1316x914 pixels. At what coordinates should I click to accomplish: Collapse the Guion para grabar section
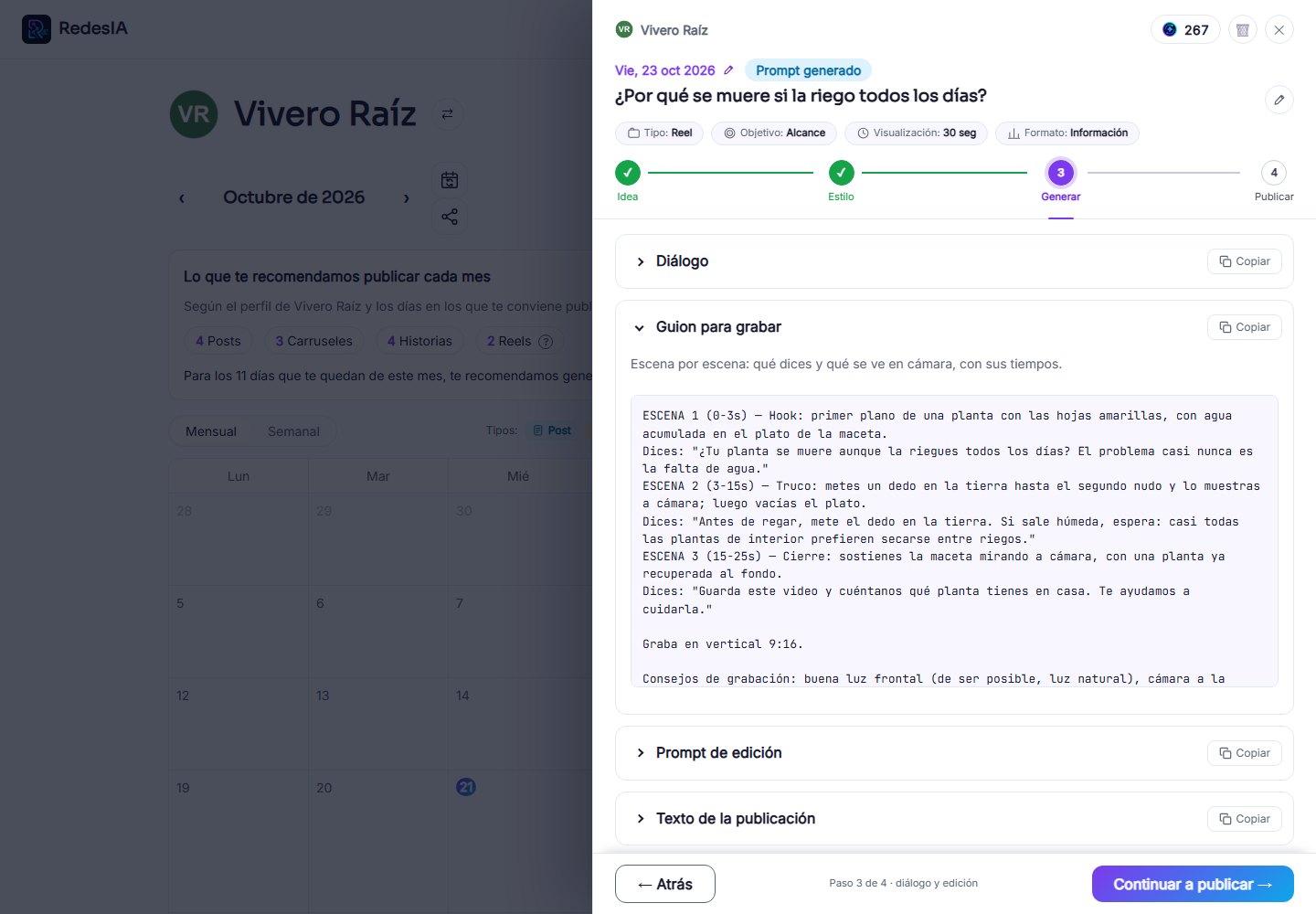click(640, 327)
